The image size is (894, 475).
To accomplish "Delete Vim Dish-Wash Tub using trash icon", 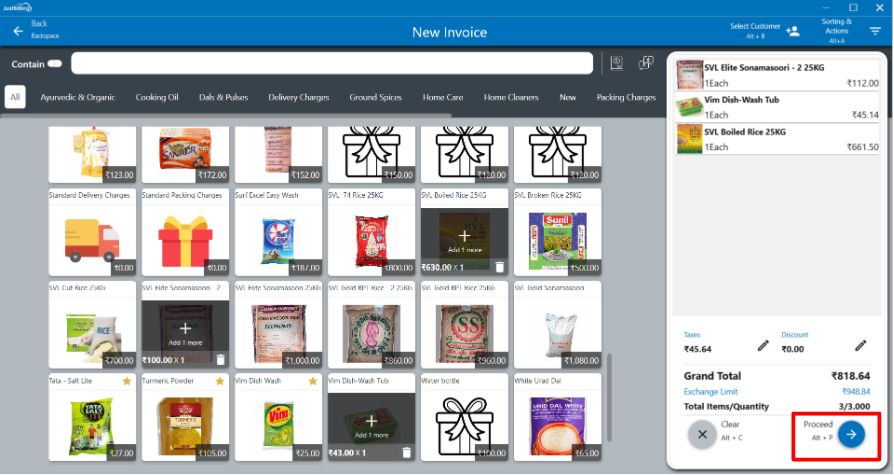I will click(x=407, y=453).
